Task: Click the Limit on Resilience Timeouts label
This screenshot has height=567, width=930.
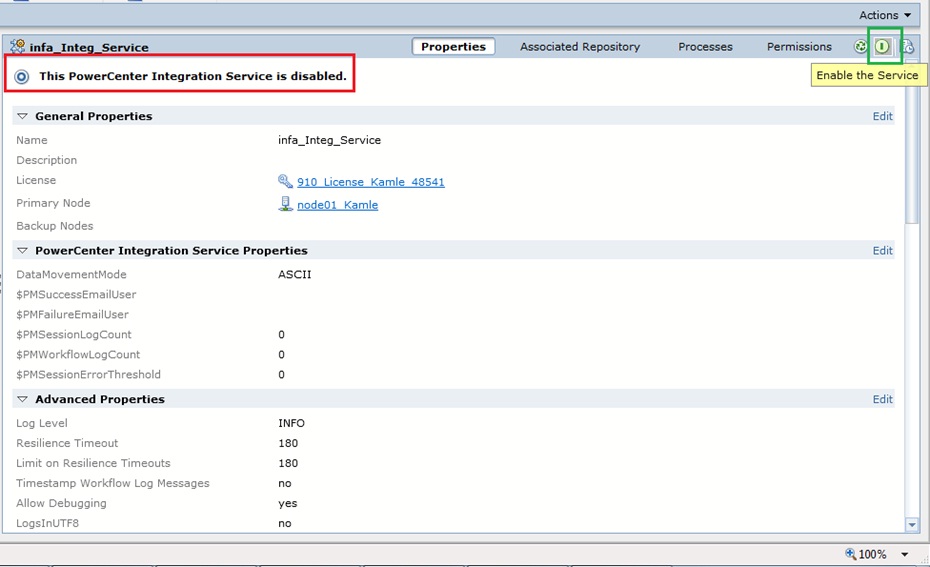Action: (x=93, y=463)
